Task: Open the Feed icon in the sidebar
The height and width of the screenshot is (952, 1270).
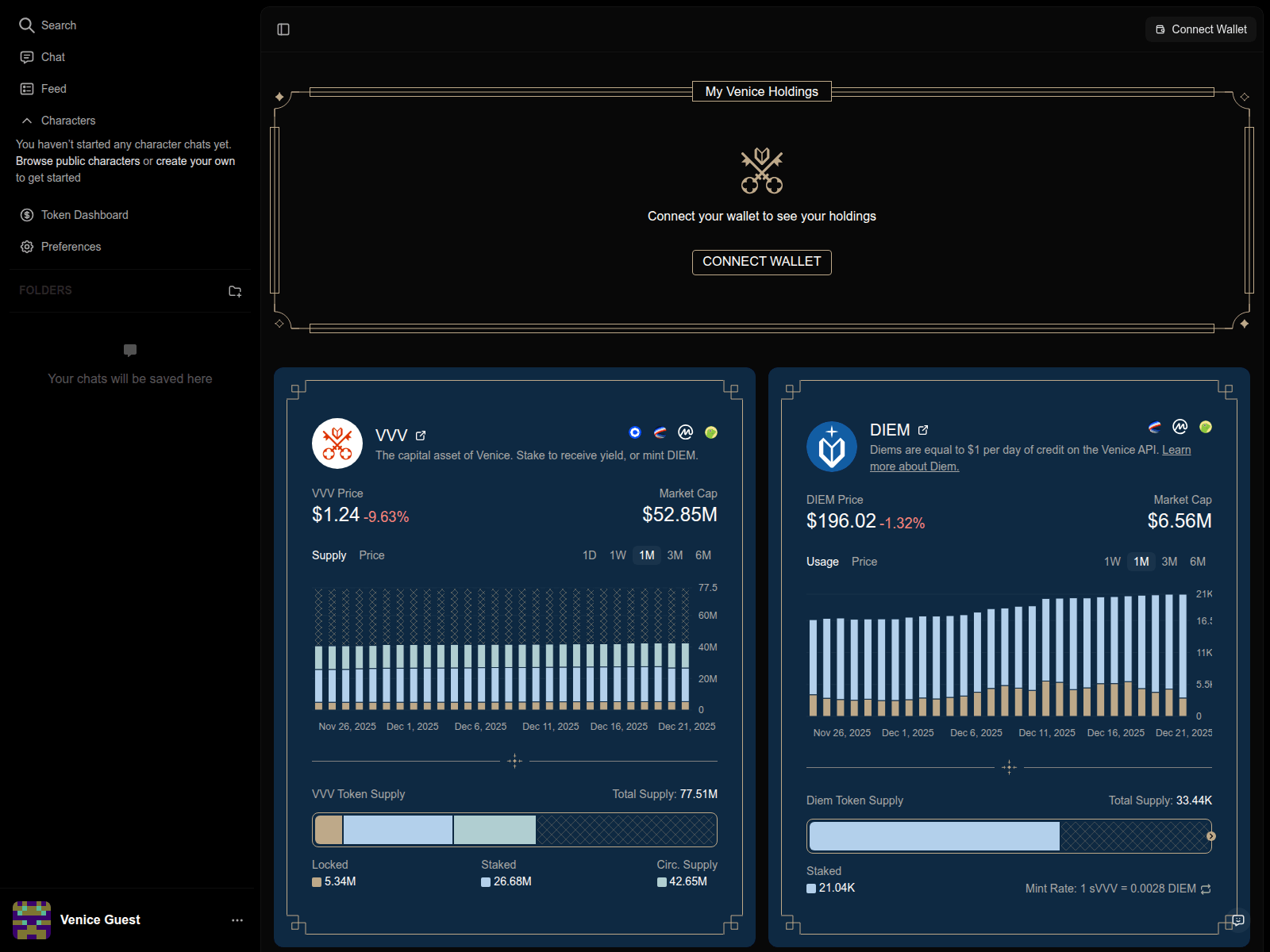Action: coord(27,89)
